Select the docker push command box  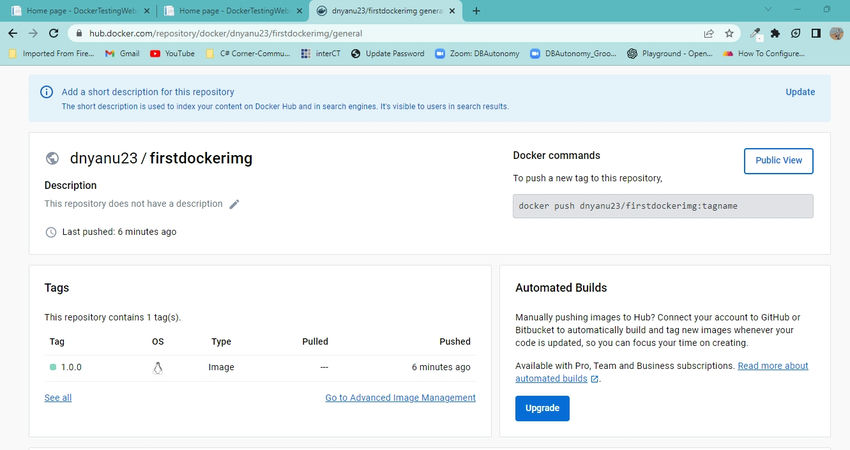click(x=663, y=206)
